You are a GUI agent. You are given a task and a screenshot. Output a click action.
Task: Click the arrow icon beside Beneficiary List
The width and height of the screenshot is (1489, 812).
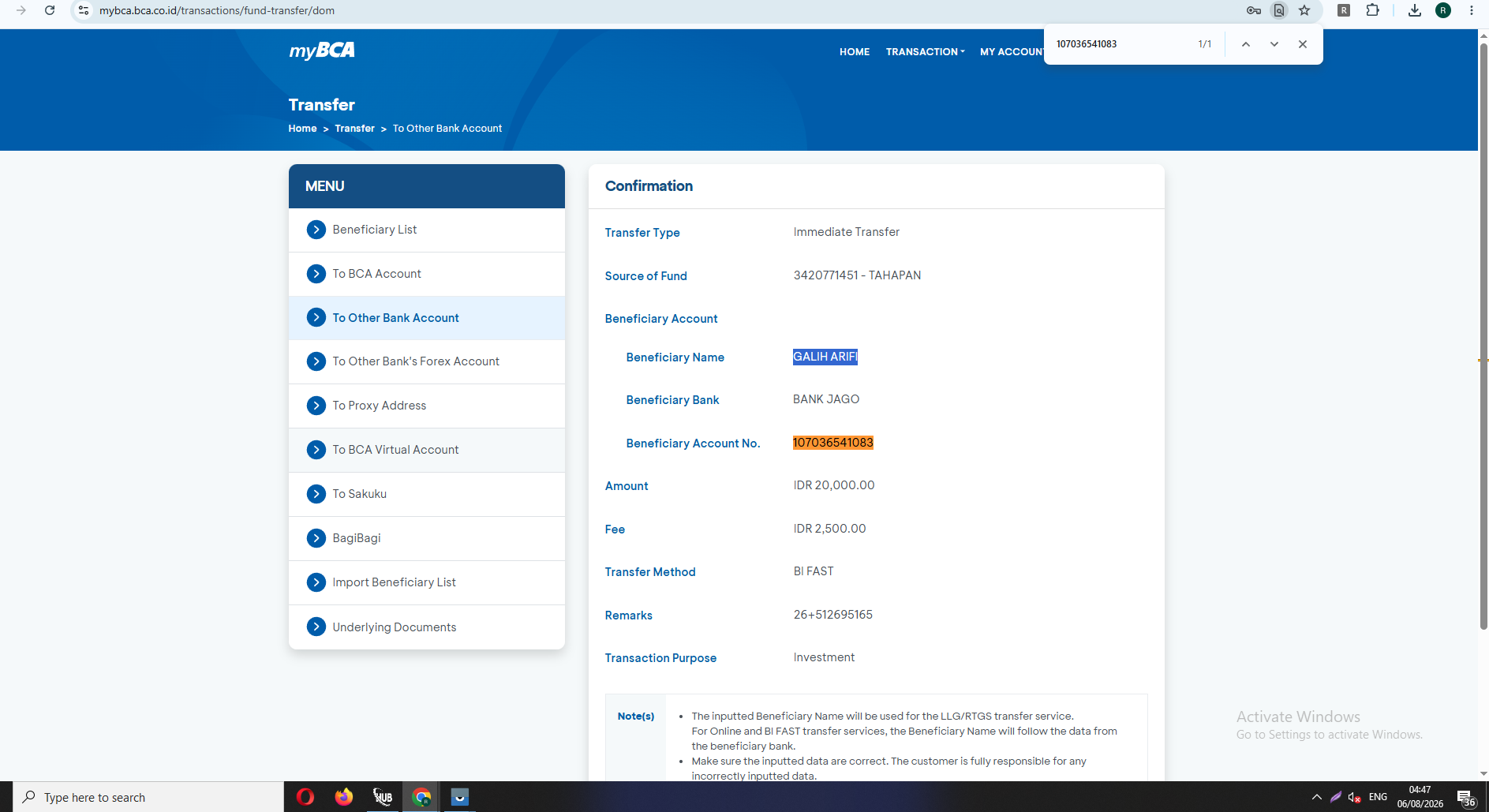[316, 230]
